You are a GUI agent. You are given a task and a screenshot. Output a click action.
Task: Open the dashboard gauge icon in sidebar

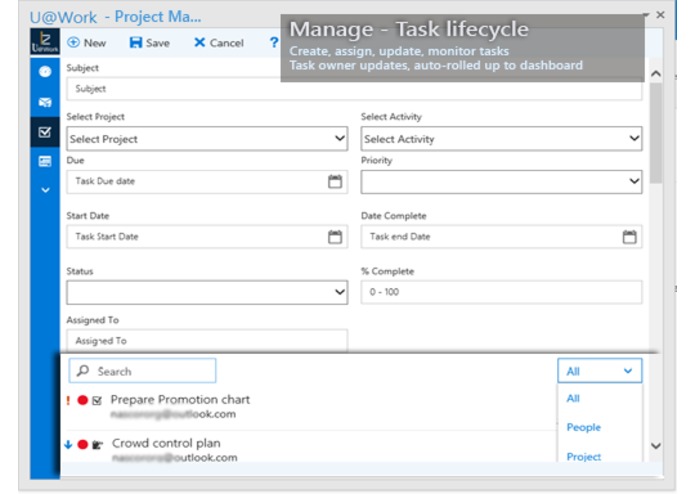(45, 71)
